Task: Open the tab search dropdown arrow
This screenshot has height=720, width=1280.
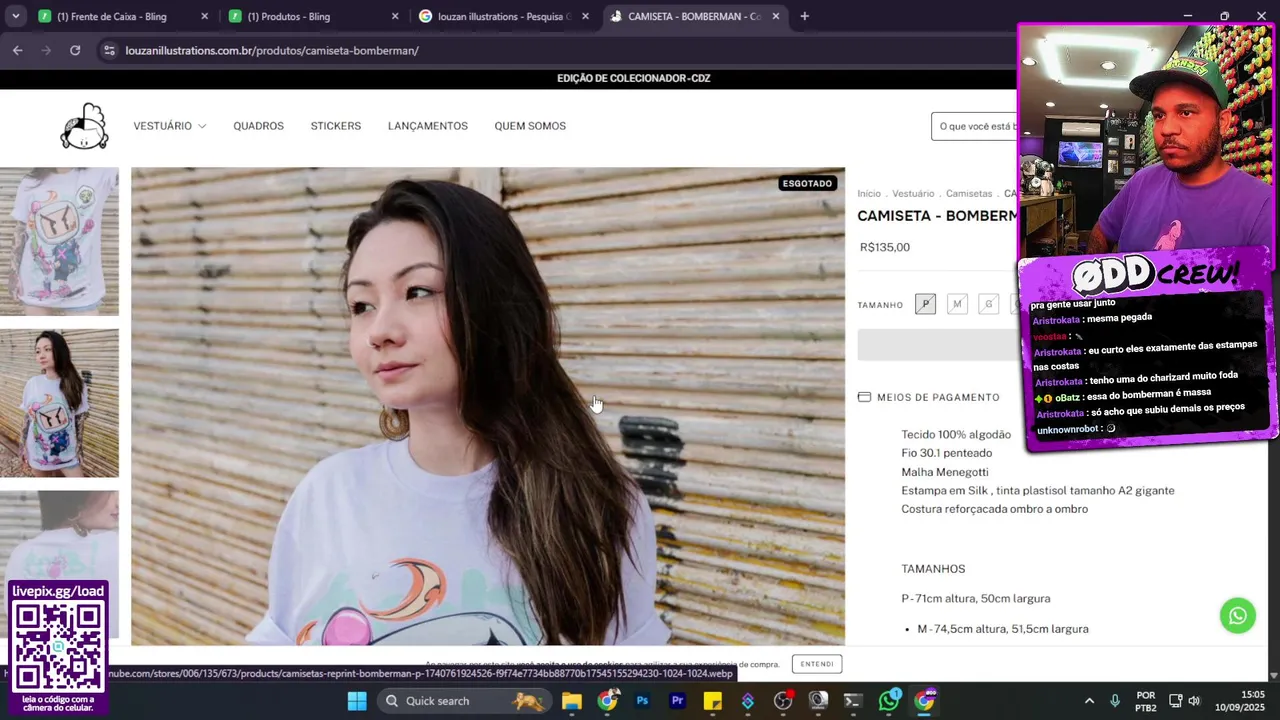Action: click(x=15, y=16)
